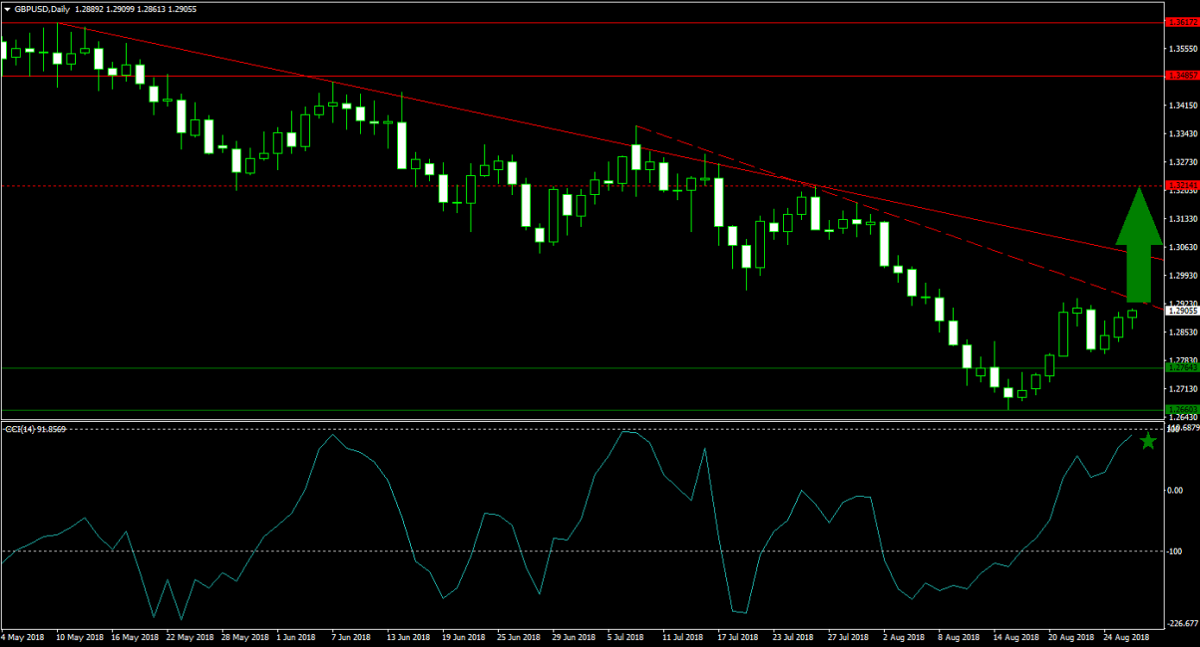Click the 1.35550 price scale value
This screenshot has height=647, width=1200.
[x=1182, y=48]
